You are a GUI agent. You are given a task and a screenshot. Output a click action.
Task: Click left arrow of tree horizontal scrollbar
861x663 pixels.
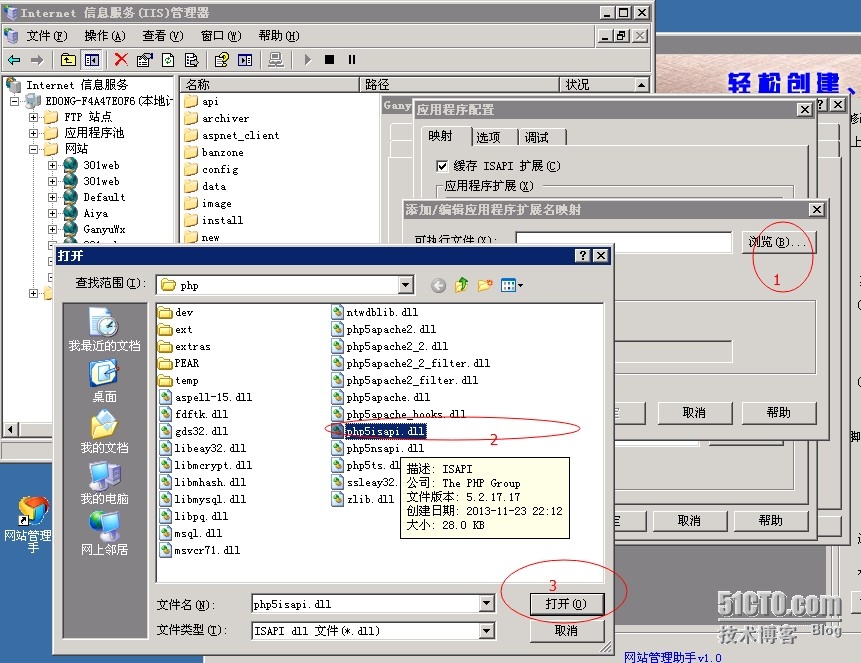[10, 429]
